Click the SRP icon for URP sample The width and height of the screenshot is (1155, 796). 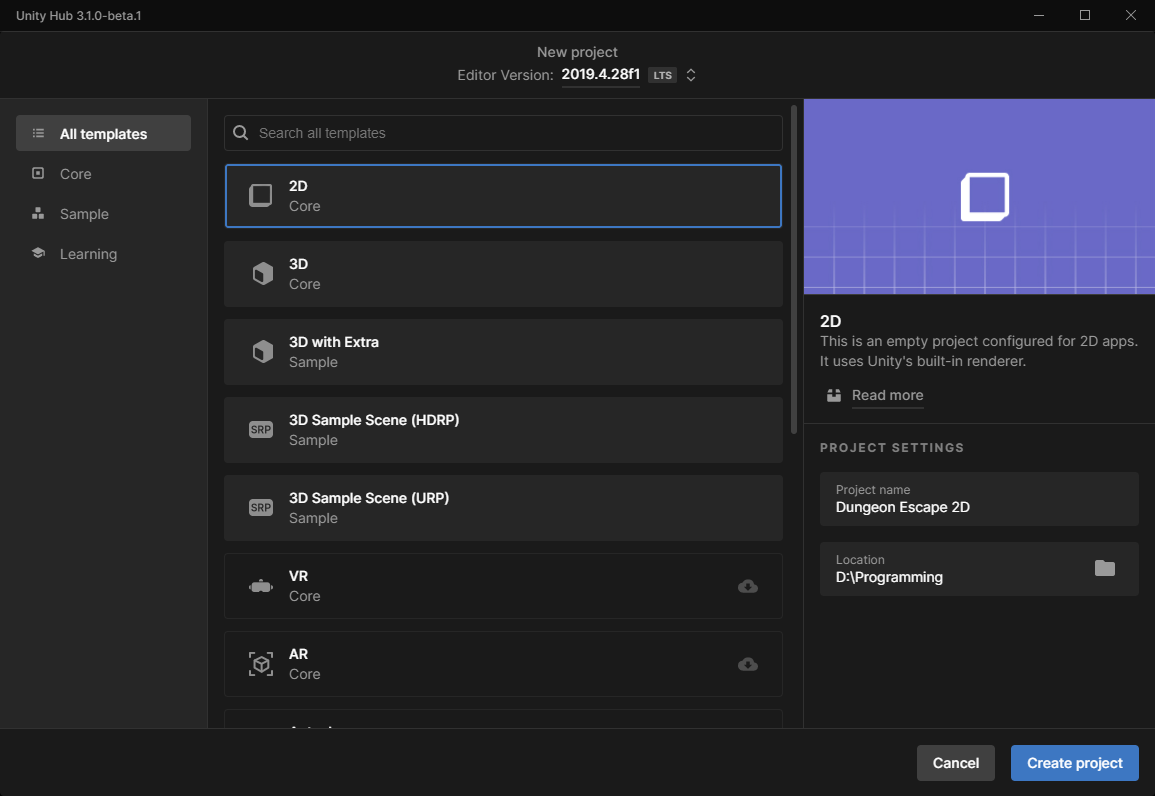(x=261, y=508)
